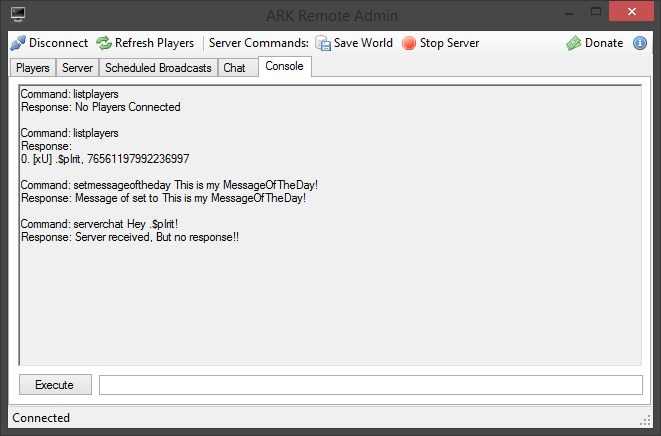The width and height of the screenshot is (661, 436).
Task: Maximize the ARK Remote Admin window
Action: coord(596,12)
